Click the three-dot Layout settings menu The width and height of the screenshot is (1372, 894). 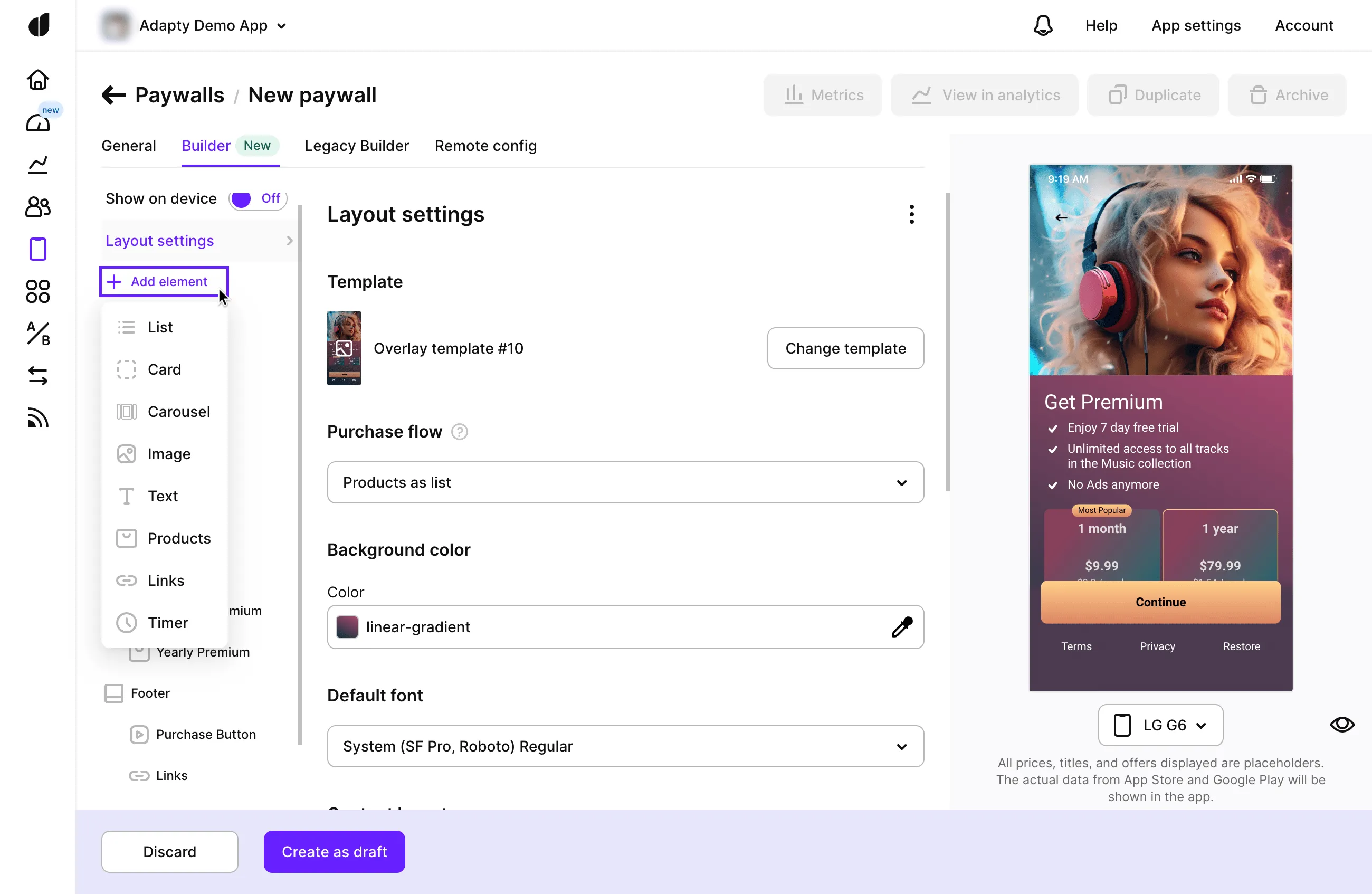[x=911, y=214]
